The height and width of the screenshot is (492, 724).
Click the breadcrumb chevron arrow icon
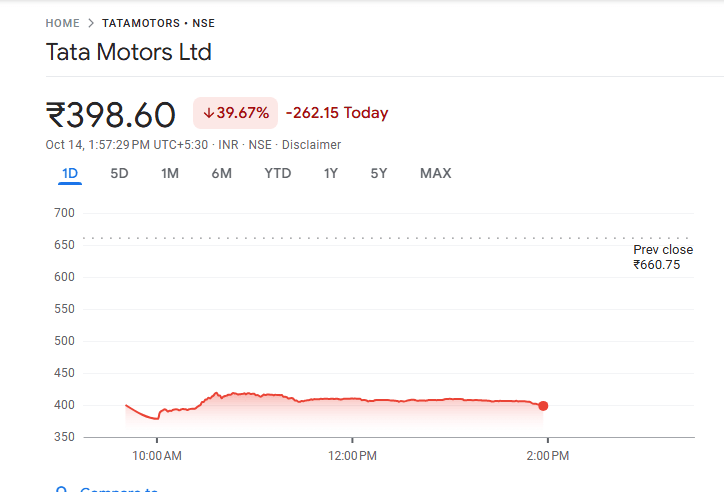(90, 23)
